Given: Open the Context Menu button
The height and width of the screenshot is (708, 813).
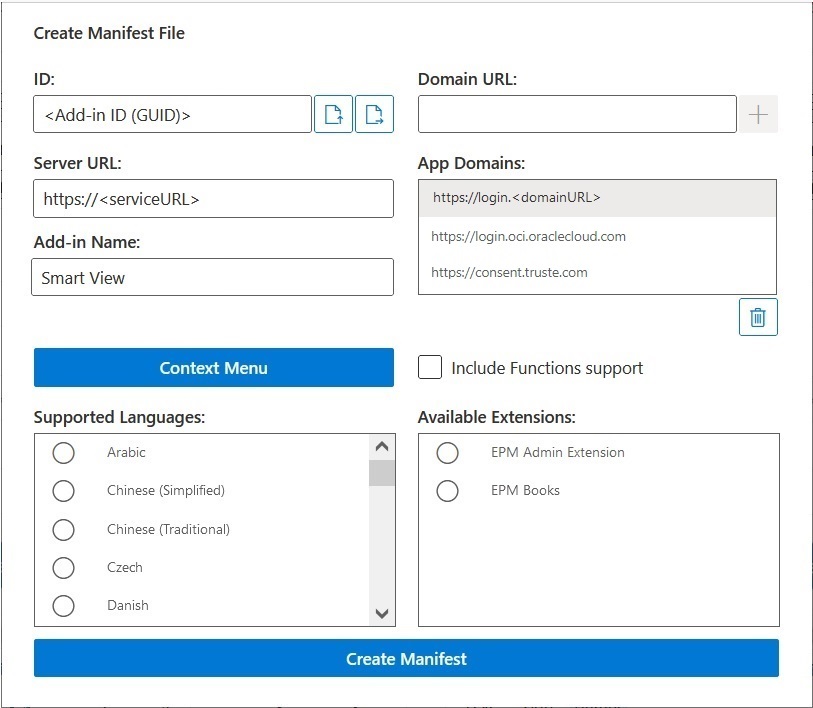Looking at the screenshot, I should [x=213, y=368].
